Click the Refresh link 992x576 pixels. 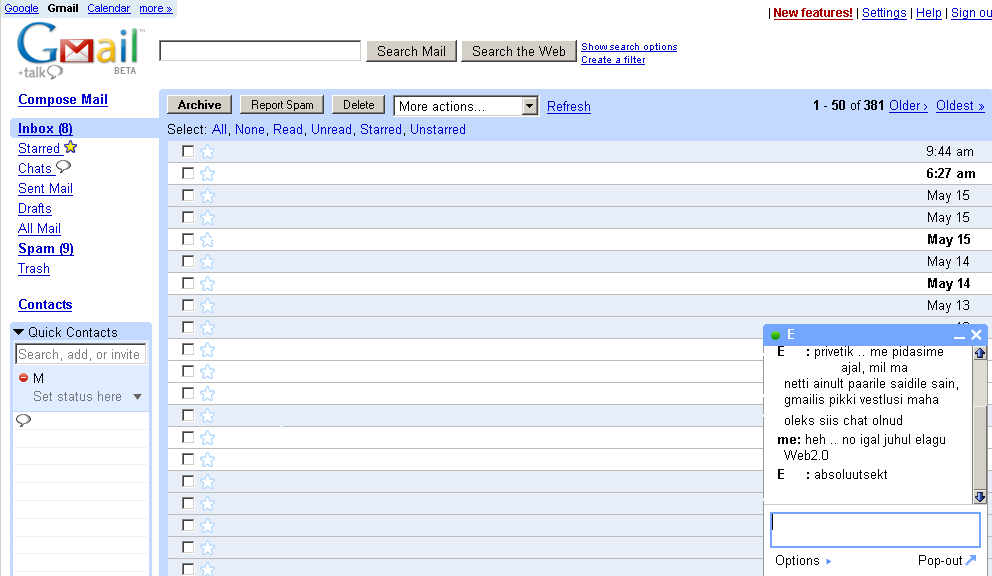click(568, 107)
